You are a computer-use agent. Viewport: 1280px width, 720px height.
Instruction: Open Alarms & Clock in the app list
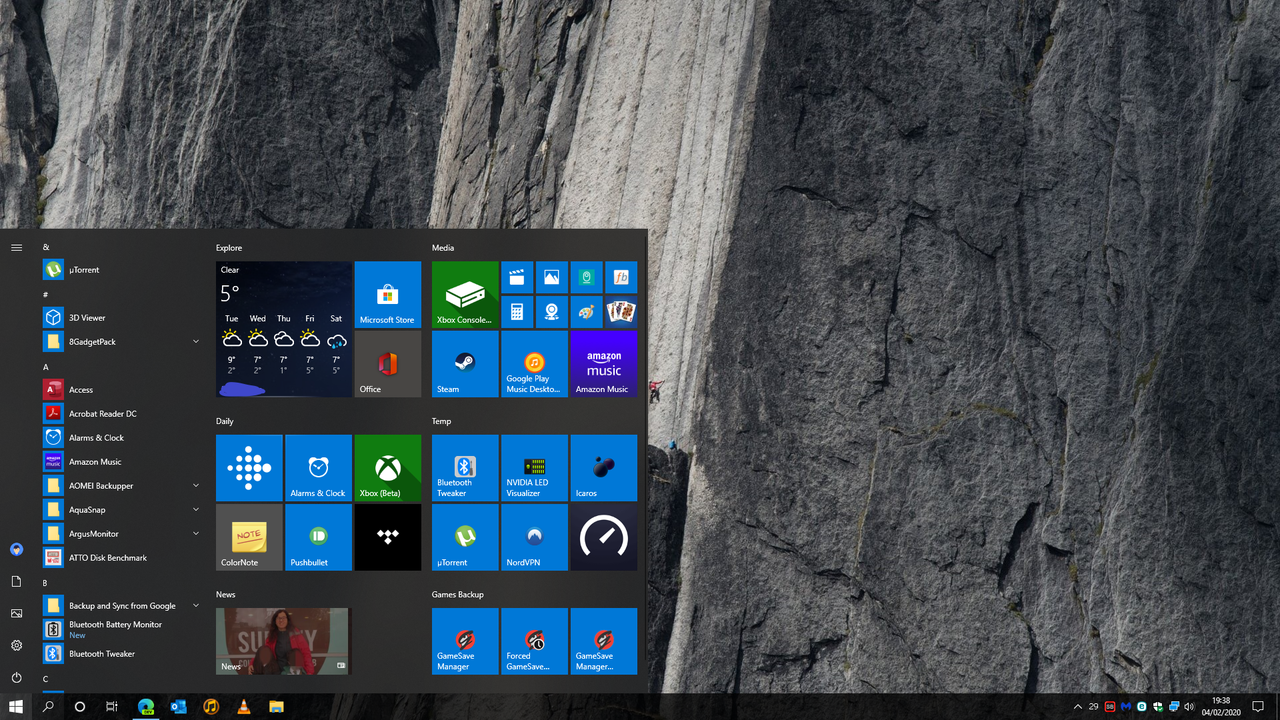[x=120, y=438]
